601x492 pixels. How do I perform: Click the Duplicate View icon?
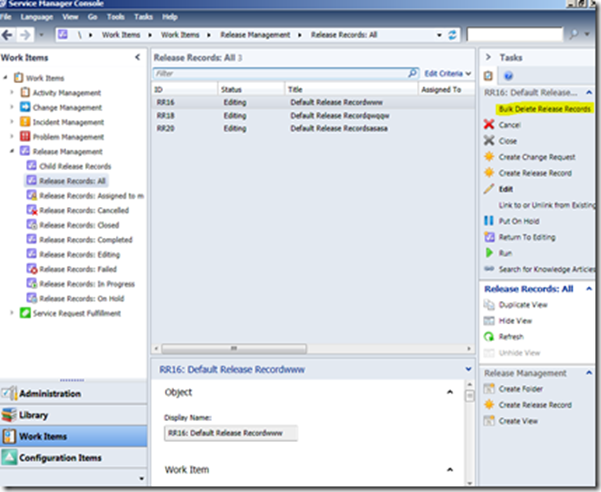click(489, 305)
